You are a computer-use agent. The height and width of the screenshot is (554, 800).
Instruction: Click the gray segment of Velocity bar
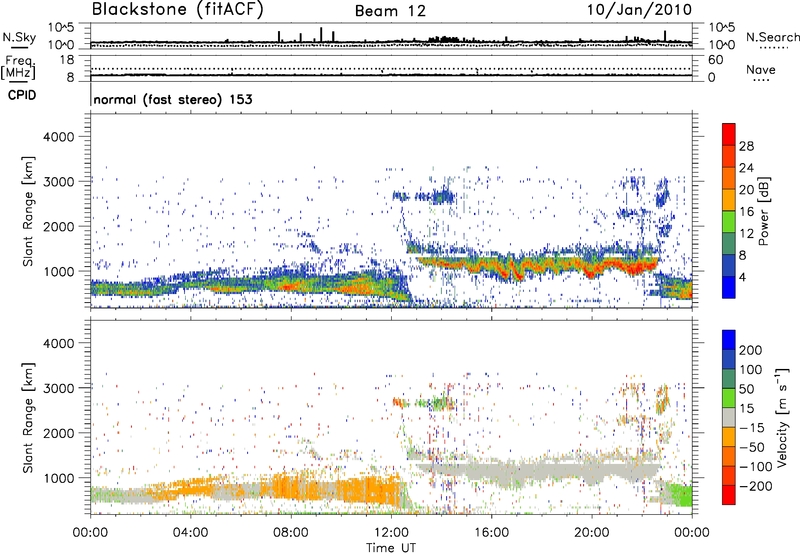coord(729,418)
